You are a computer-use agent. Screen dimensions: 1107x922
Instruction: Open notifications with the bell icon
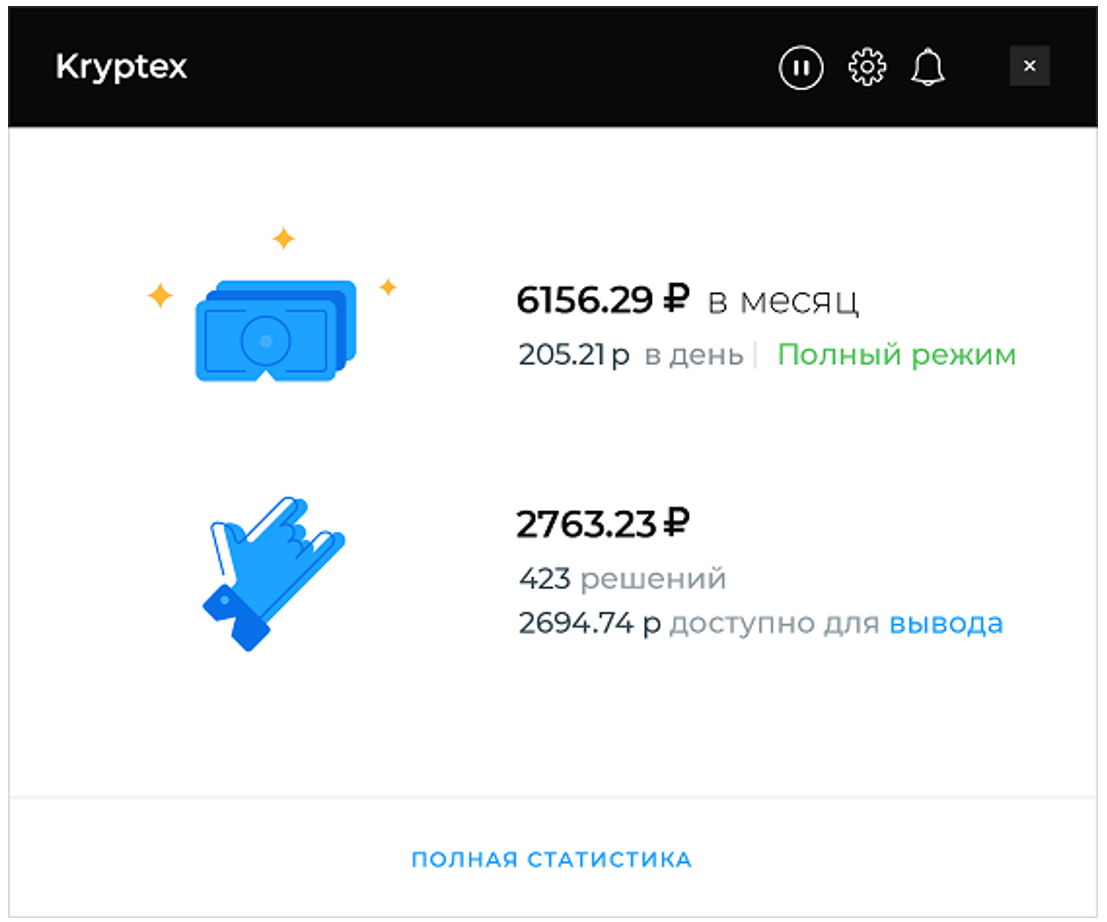point(928,68)
